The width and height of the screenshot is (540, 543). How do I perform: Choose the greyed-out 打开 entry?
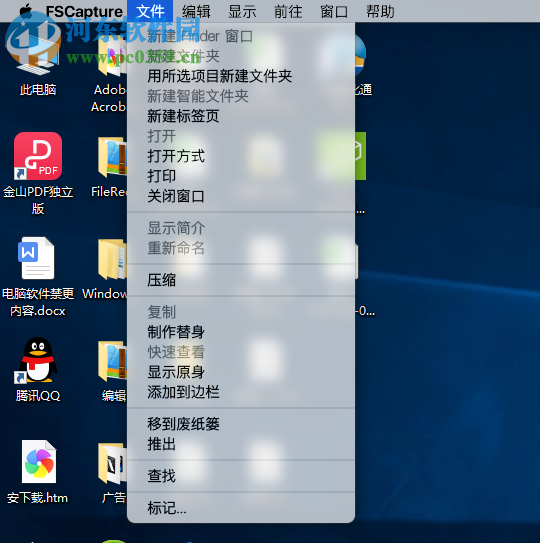241,136
